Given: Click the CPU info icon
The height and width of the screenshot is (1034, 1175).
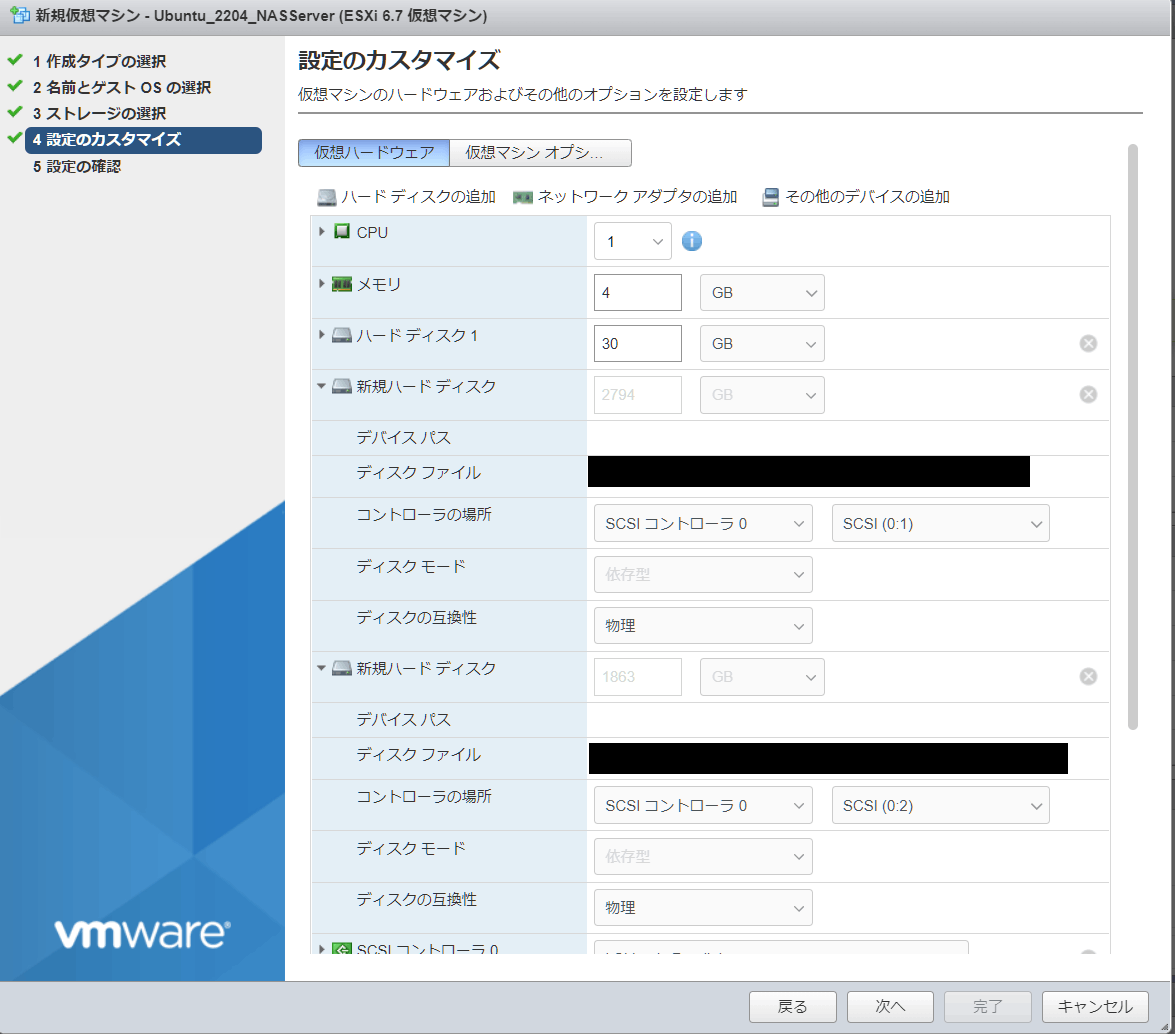Looking at the screenshot, I should pyautogui.click(x=692, y=241).
